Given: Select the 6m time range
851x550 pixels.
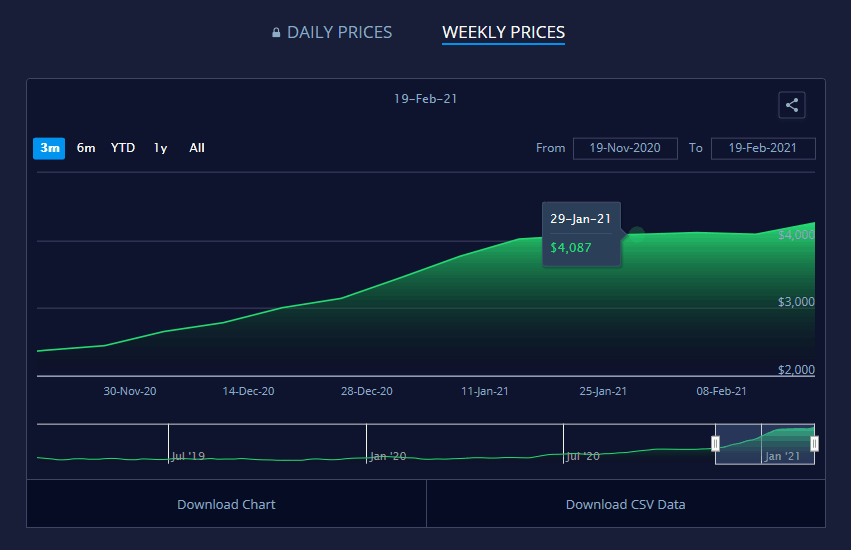Looking at the screenshot, I should tap(86, 148).
